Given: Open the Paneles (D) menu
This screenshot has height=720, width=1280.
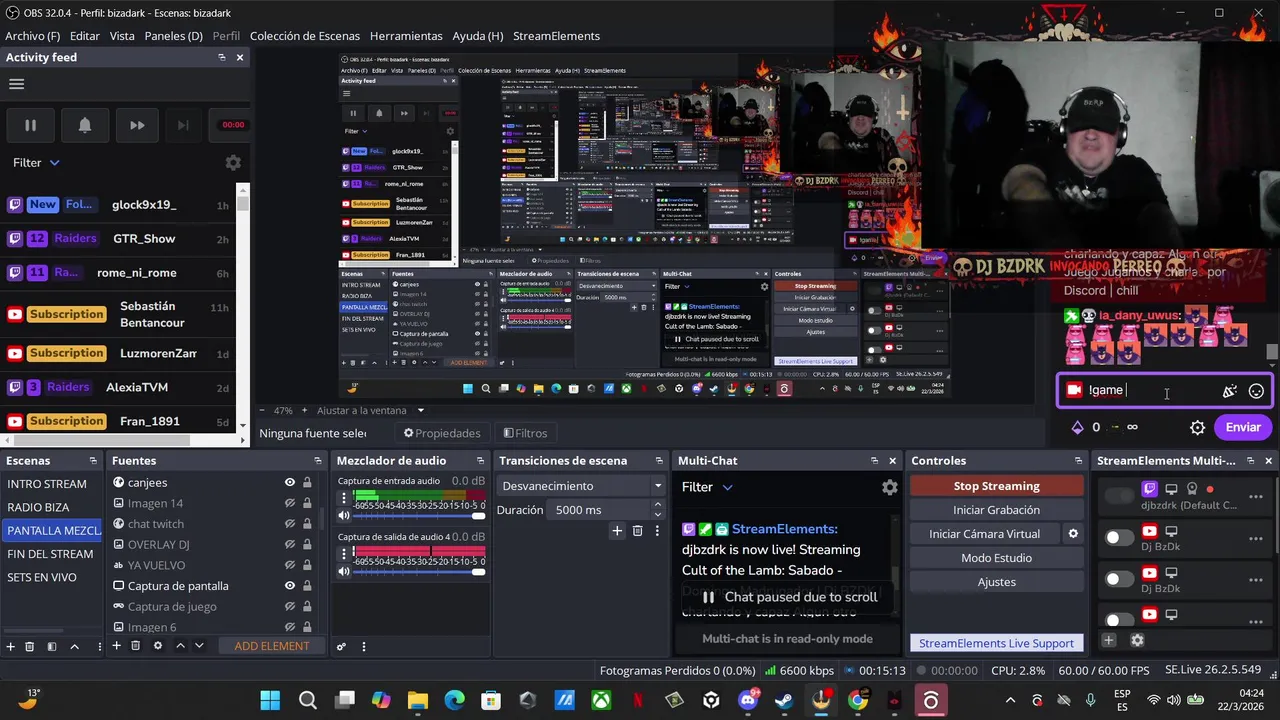Looking at the screenshot, I should 173,36.
